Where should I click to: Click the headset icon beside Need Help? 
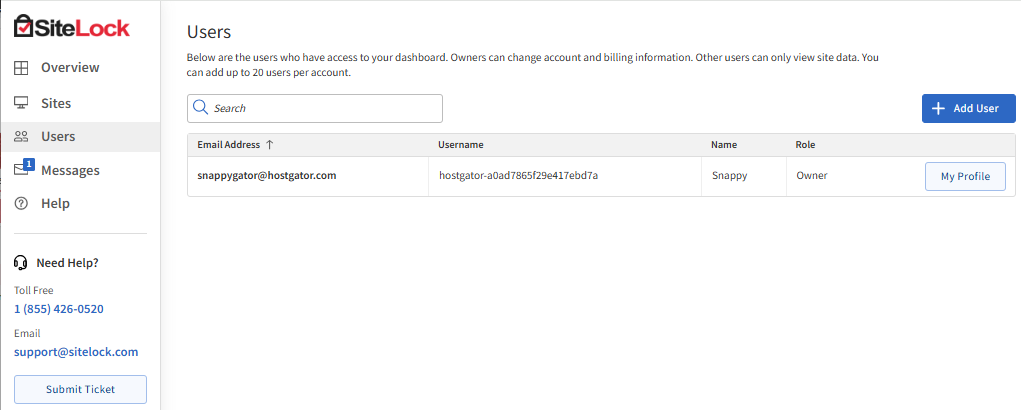click(21, 263)
